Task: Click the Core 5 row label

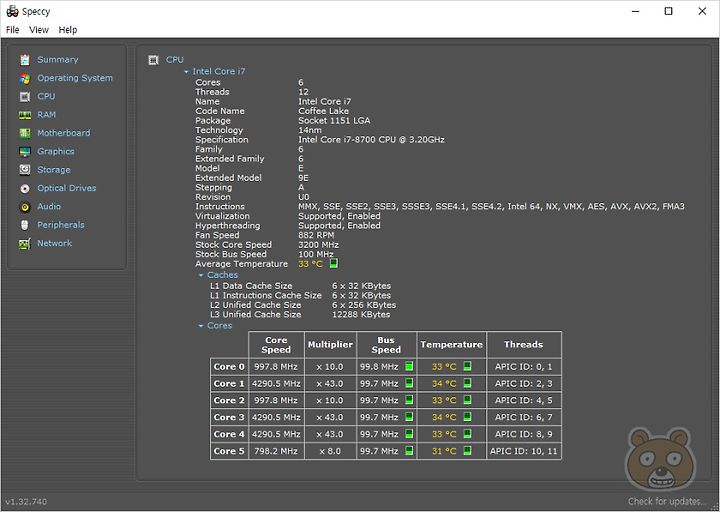Action: pyautogui.click(x=229, y=451)
